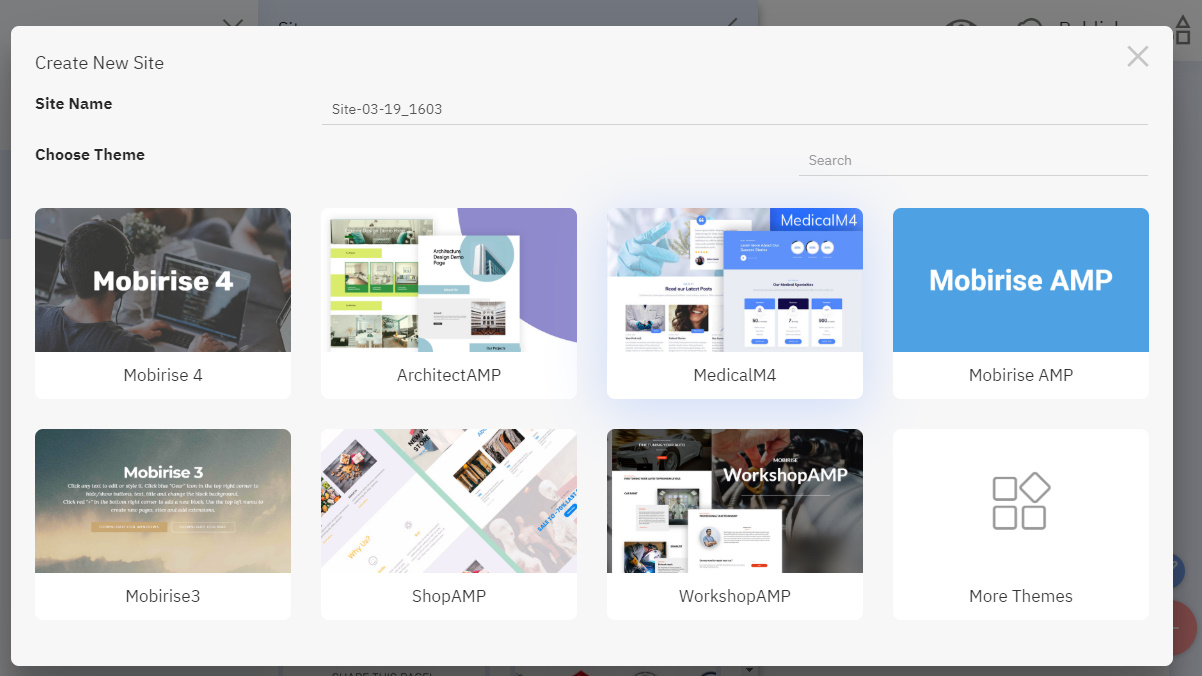
Task: Click the theme Search field
Action: [973, 160]
